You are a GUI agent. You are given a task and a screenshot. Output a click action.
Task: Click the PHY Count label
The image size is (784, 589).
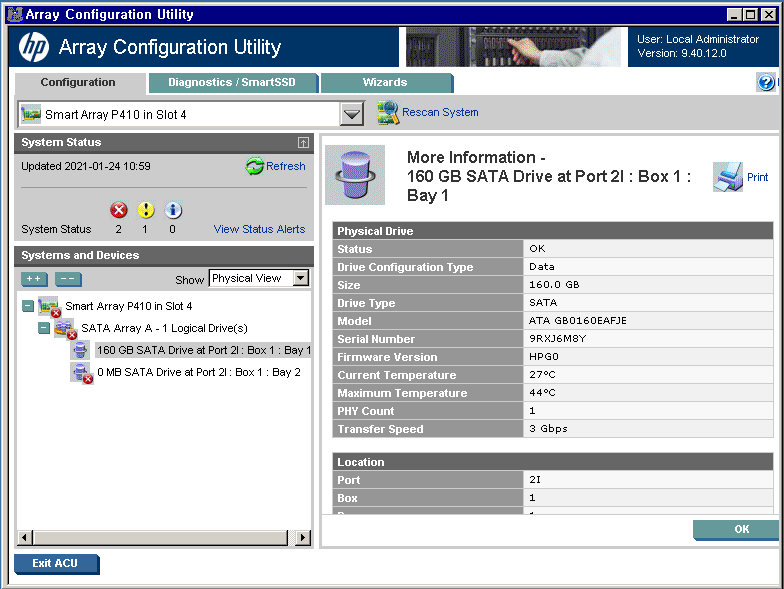tap(366, 411)
